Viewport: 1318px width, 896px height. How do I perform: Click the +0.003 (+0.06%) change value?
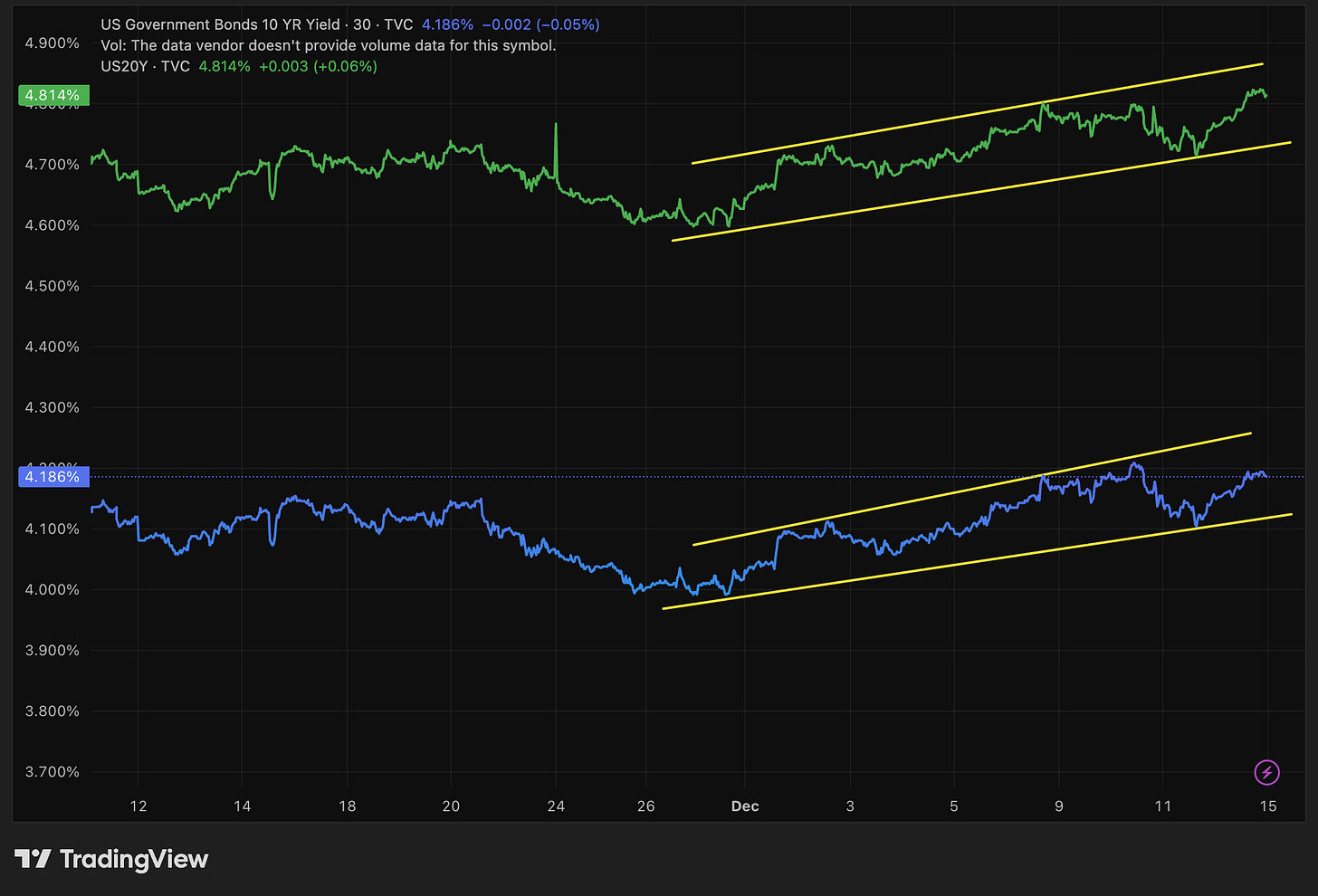[x=318, y=66]
